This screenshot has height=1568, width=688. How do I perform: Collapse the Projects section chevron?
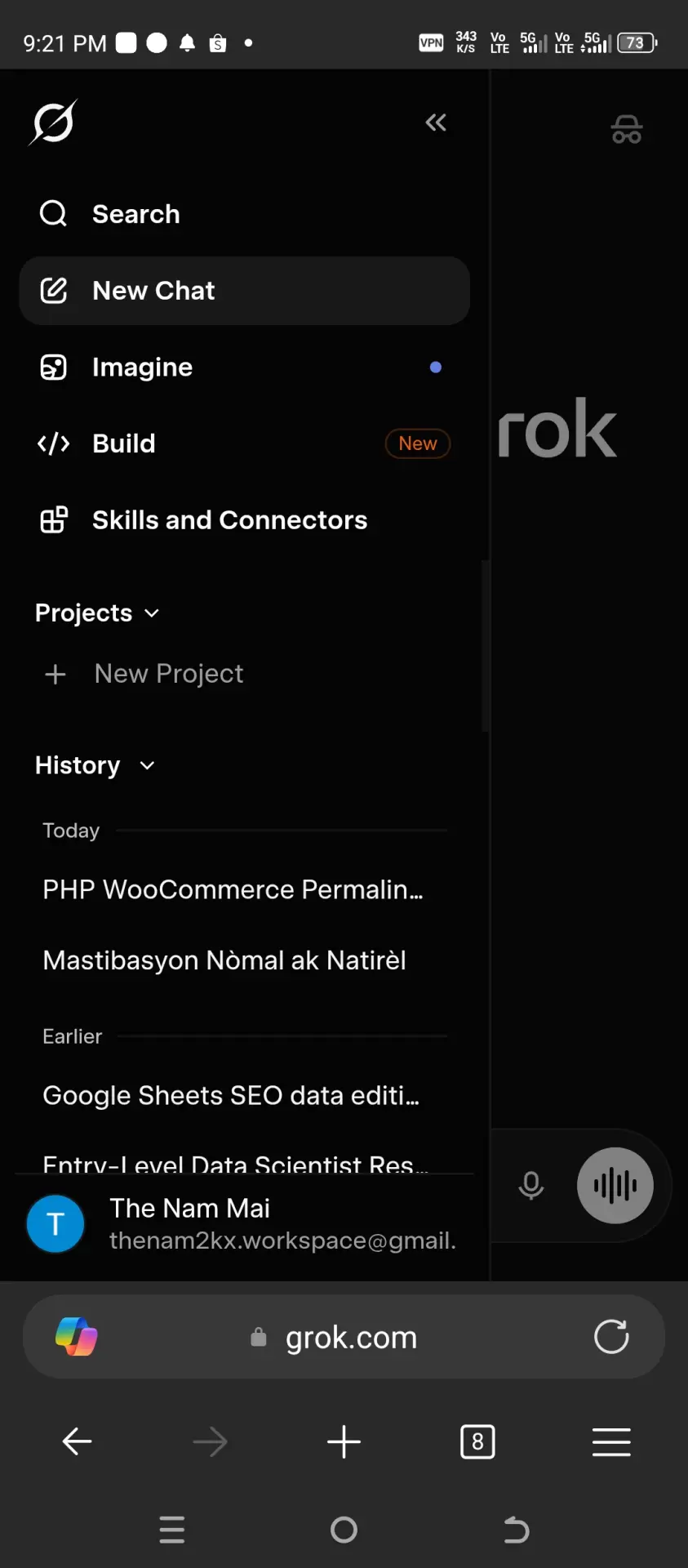(x=152, y=613)
